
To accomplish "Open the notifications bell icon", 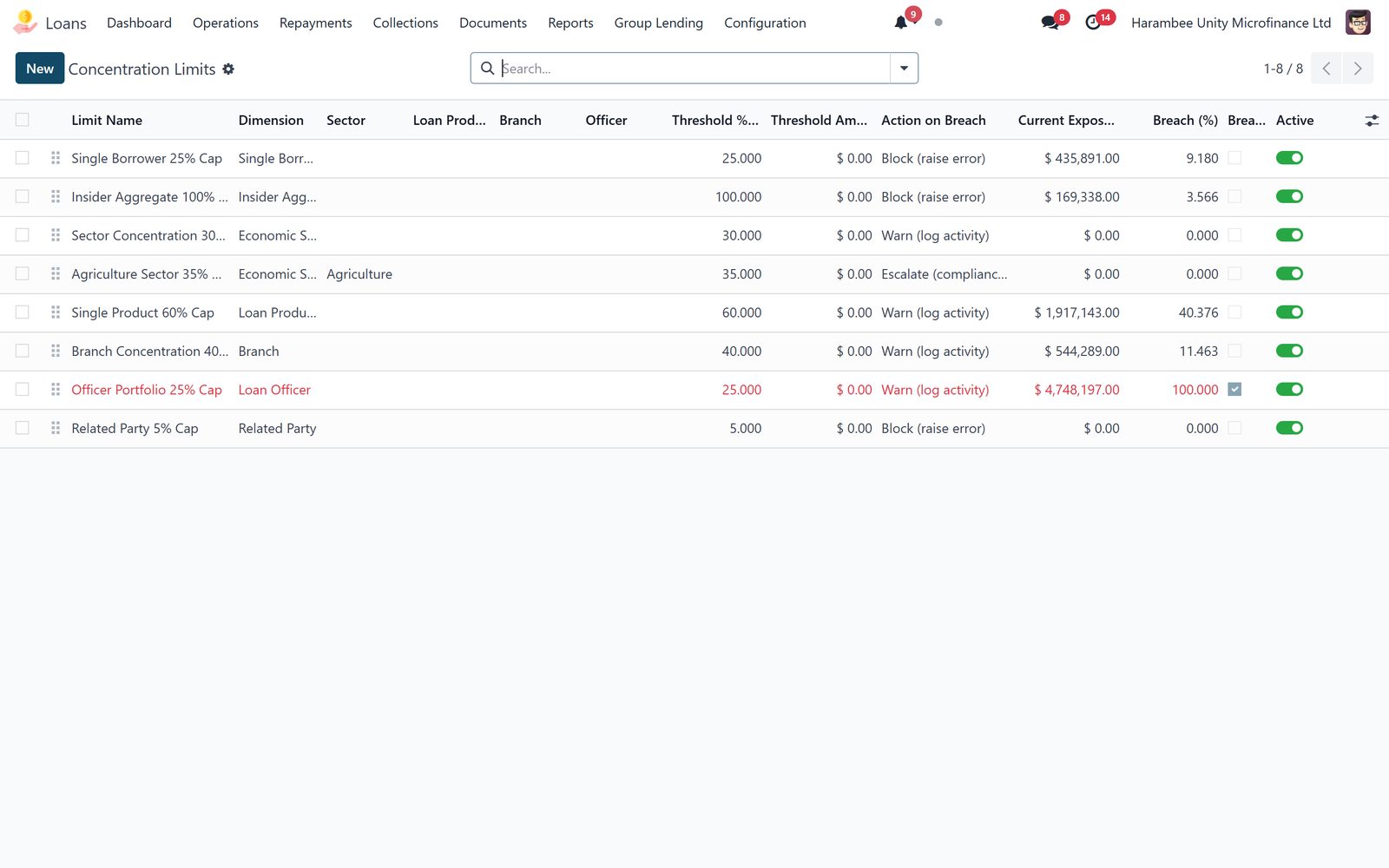I will click(901, 23).
